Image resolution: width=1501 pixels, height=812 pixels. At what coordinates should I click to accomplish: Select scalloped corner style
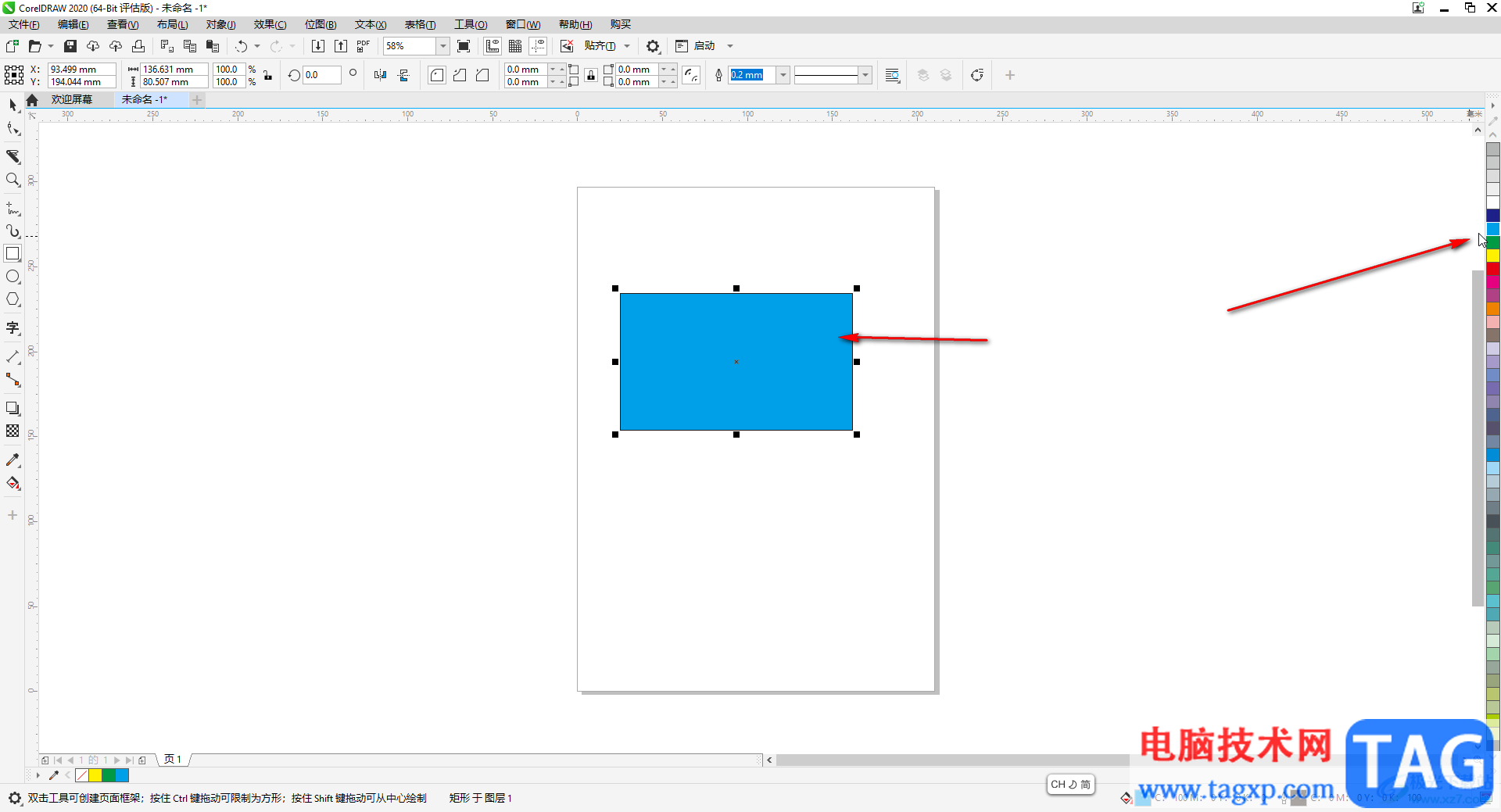coord(460,75)
